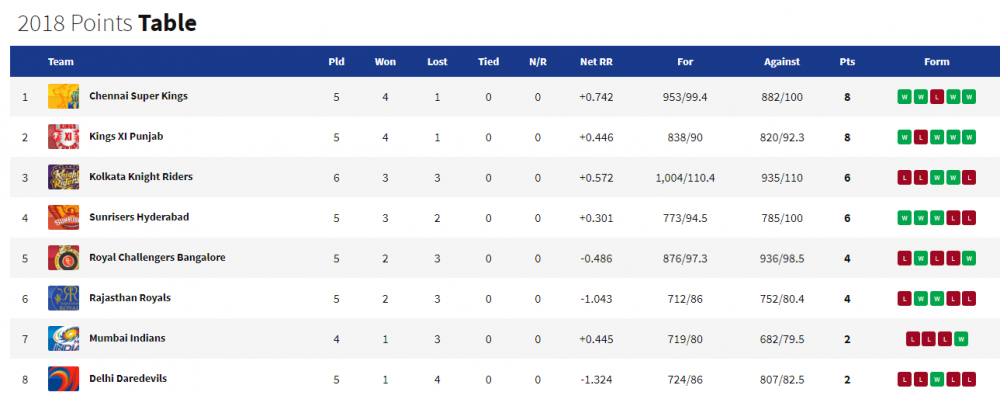
Task: Open Kolkata Knight Riders team name link
Action: coord(141,177)
